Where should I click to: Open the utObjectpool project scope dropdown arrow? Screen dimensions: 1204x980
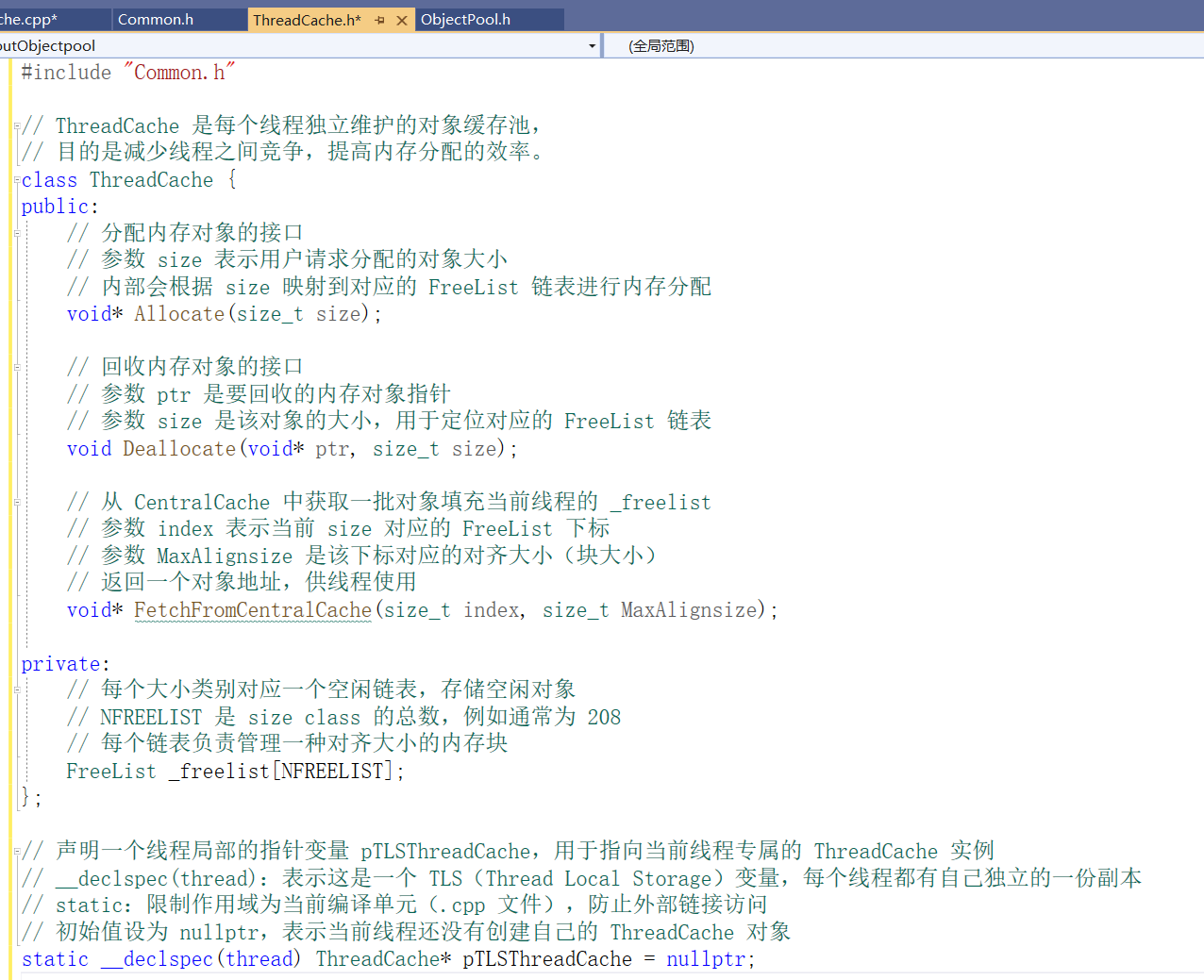[x=592, y=45]
